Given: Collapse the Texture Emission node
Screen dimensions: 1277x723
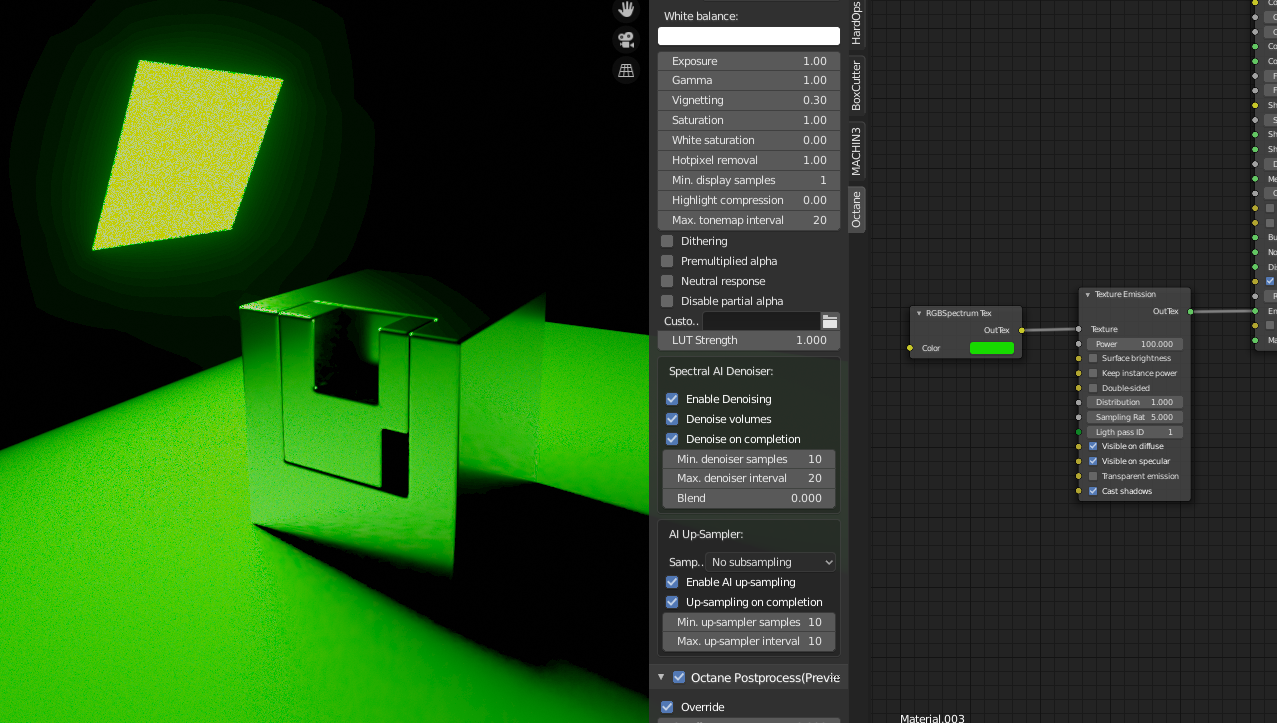Looking at the screenshot, I should pos(1088,295).
